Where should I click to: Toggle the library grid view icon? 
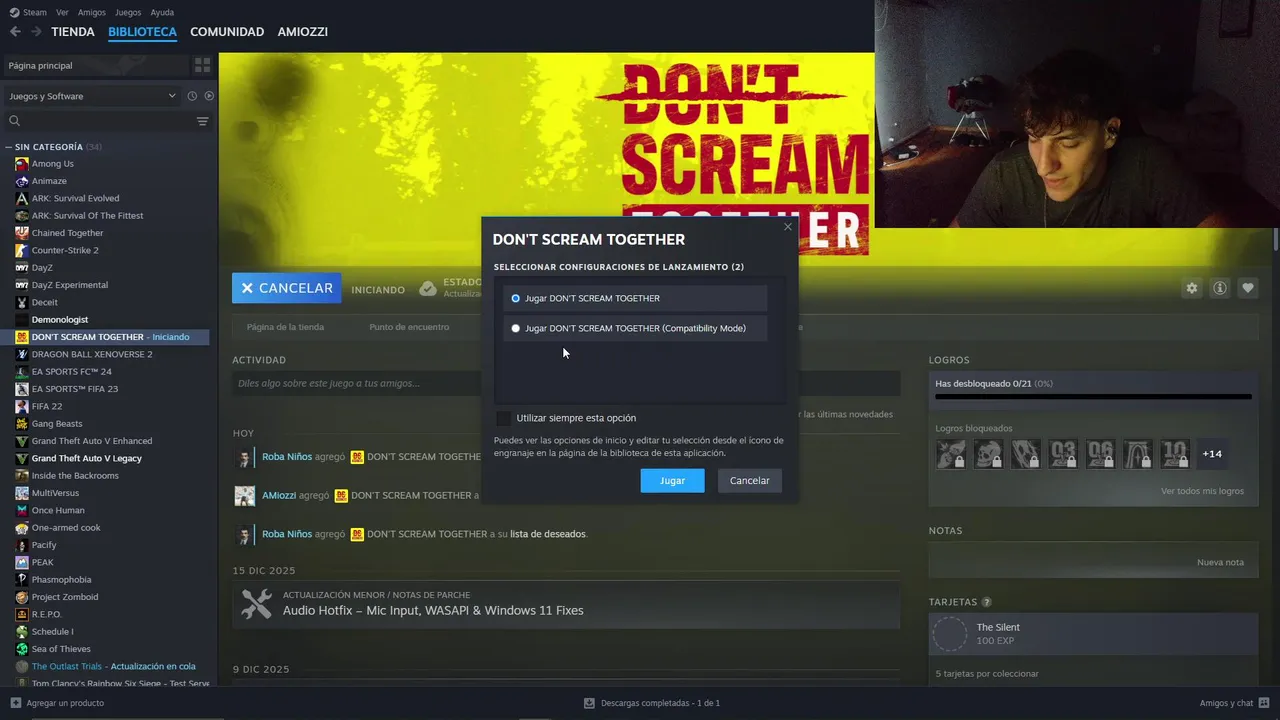point(203,65)
